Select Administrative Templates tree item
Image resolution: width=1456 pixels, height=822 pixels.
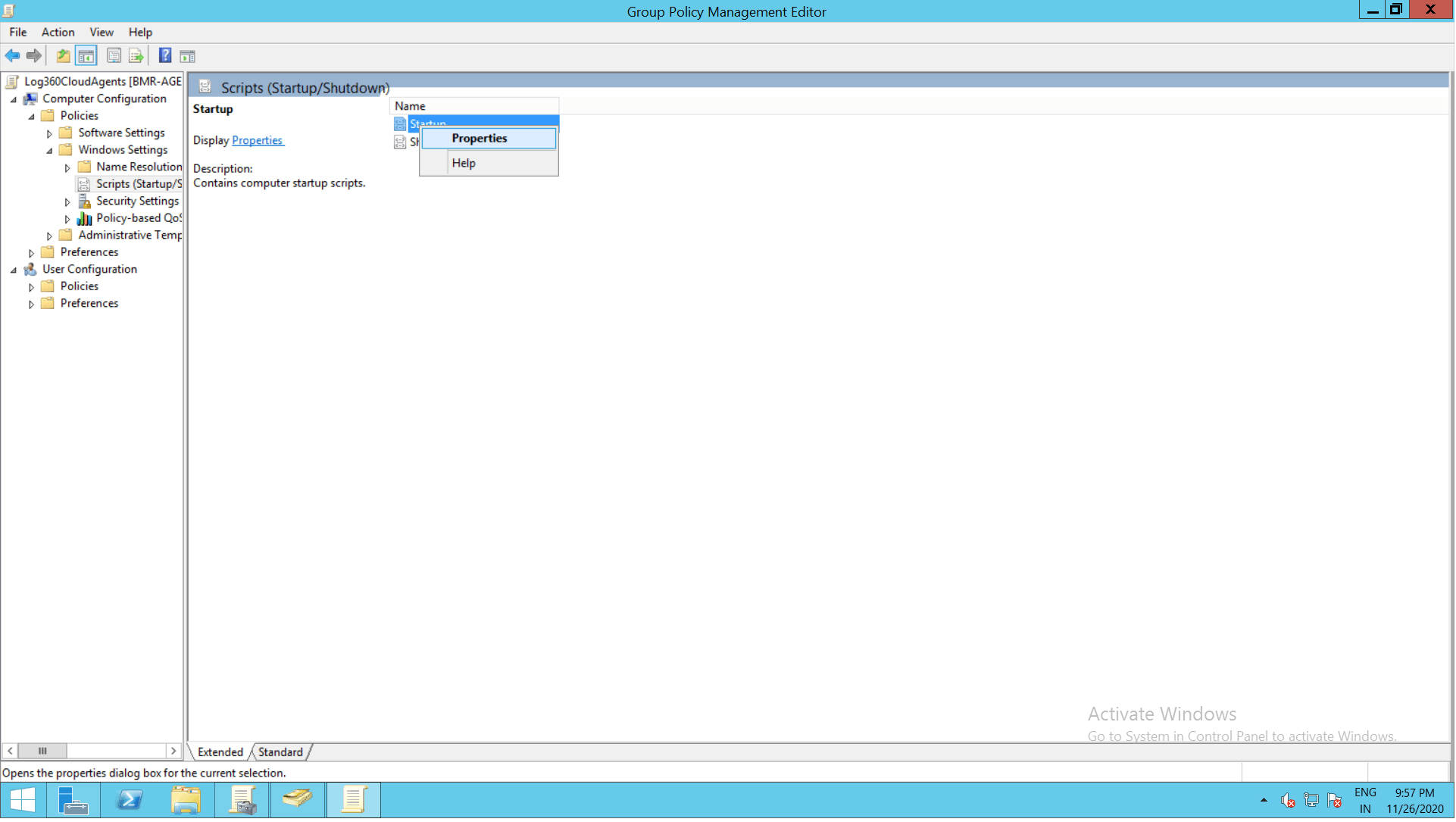coord(130,236)
